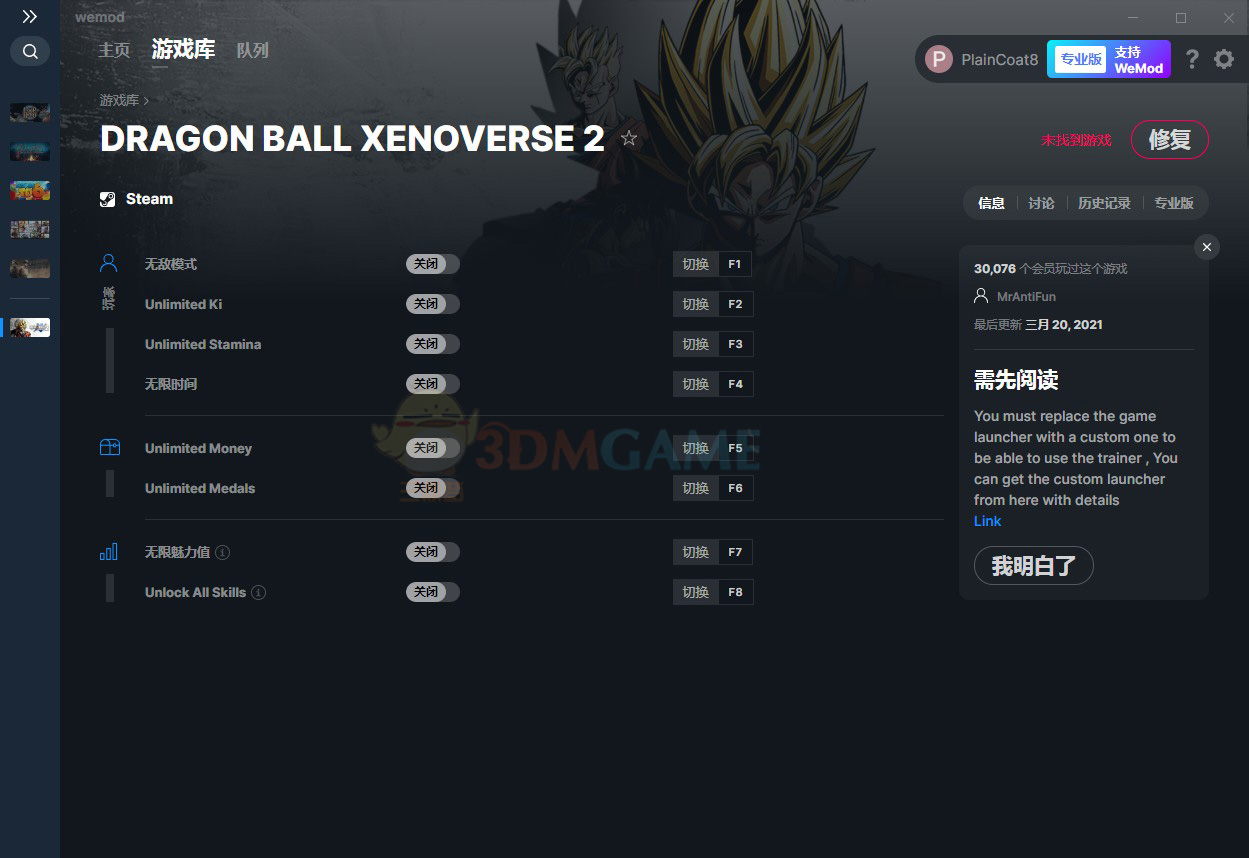Enable the Unlimited Ki switch
This screenshot has width=1249, height=858.
click(x=433, y=304)
